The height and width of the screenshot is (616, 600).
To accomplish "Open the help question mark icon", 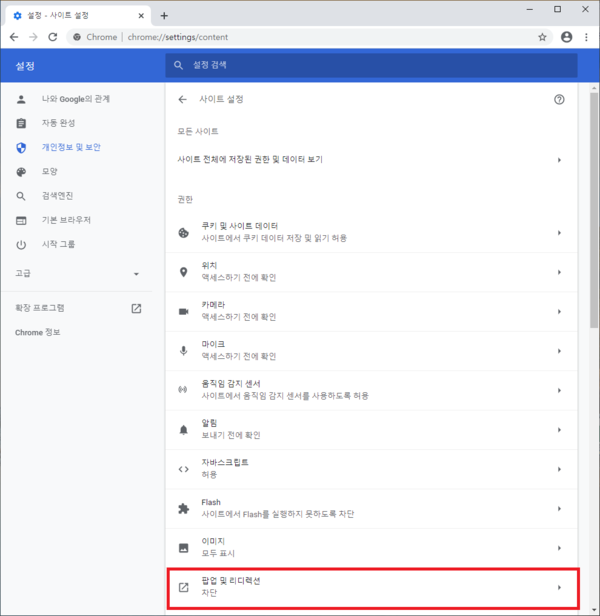I will point(559,99).
